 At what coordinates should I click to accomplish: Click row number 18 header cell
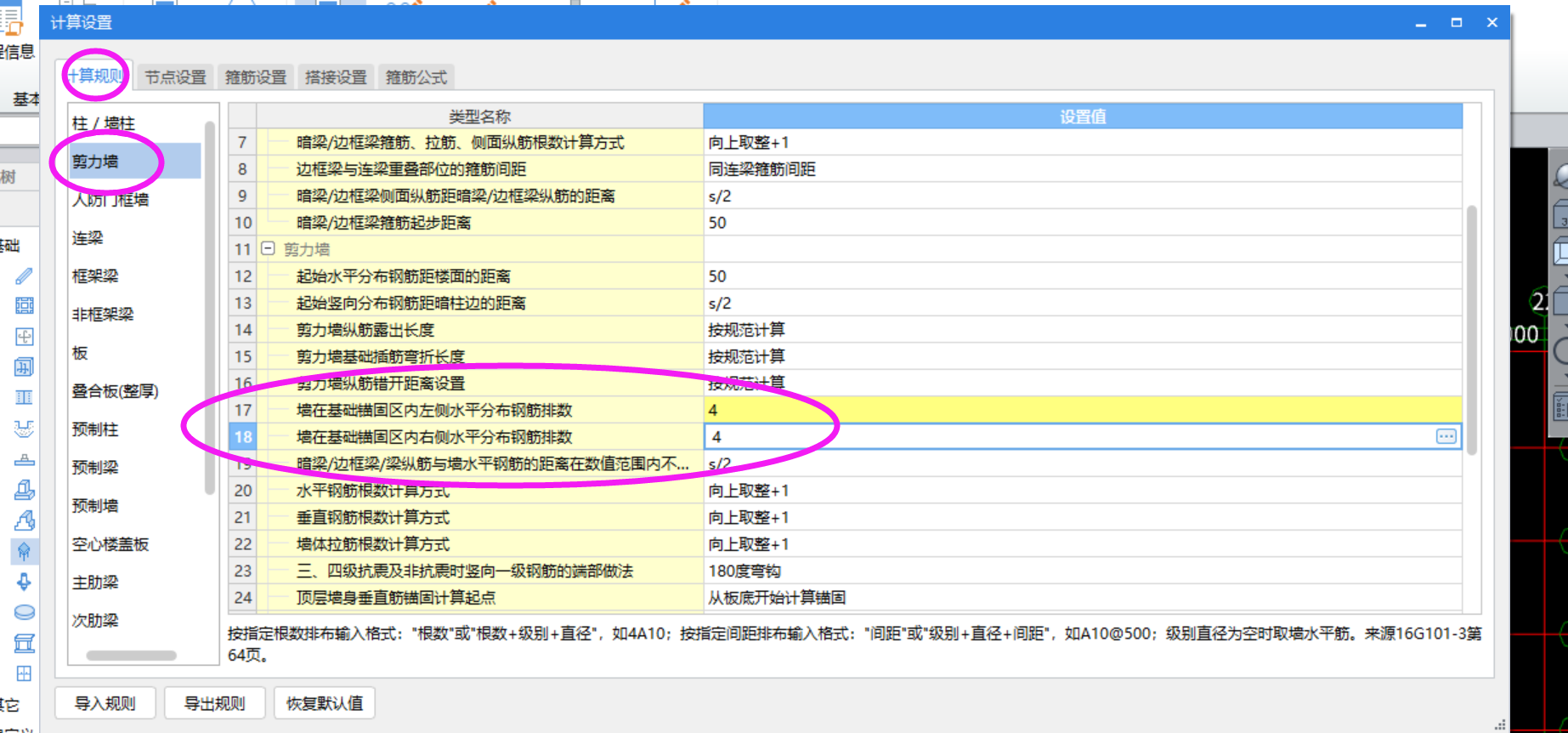243,436
